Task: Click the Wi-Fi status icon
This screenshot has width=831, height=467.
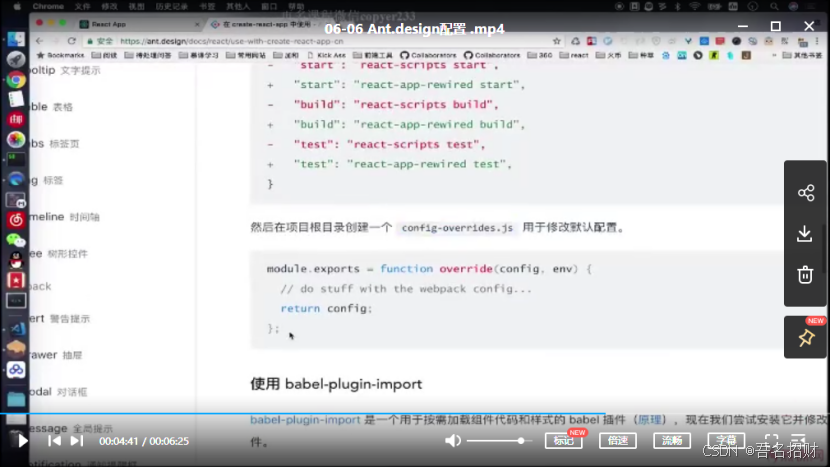Action: tap(695, 6)
